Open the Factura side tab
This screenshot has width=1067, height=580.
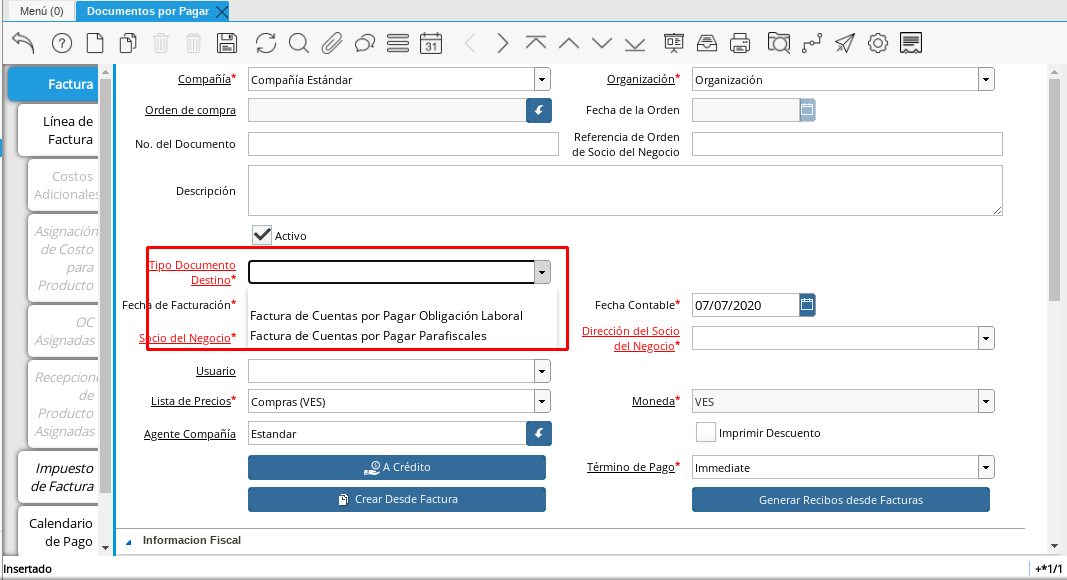click(x=55, y=84)
